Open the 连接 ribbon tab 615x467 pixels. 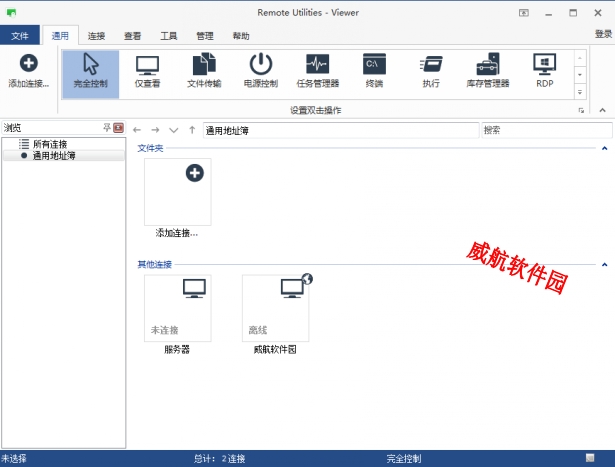click(x=96, y=35)
